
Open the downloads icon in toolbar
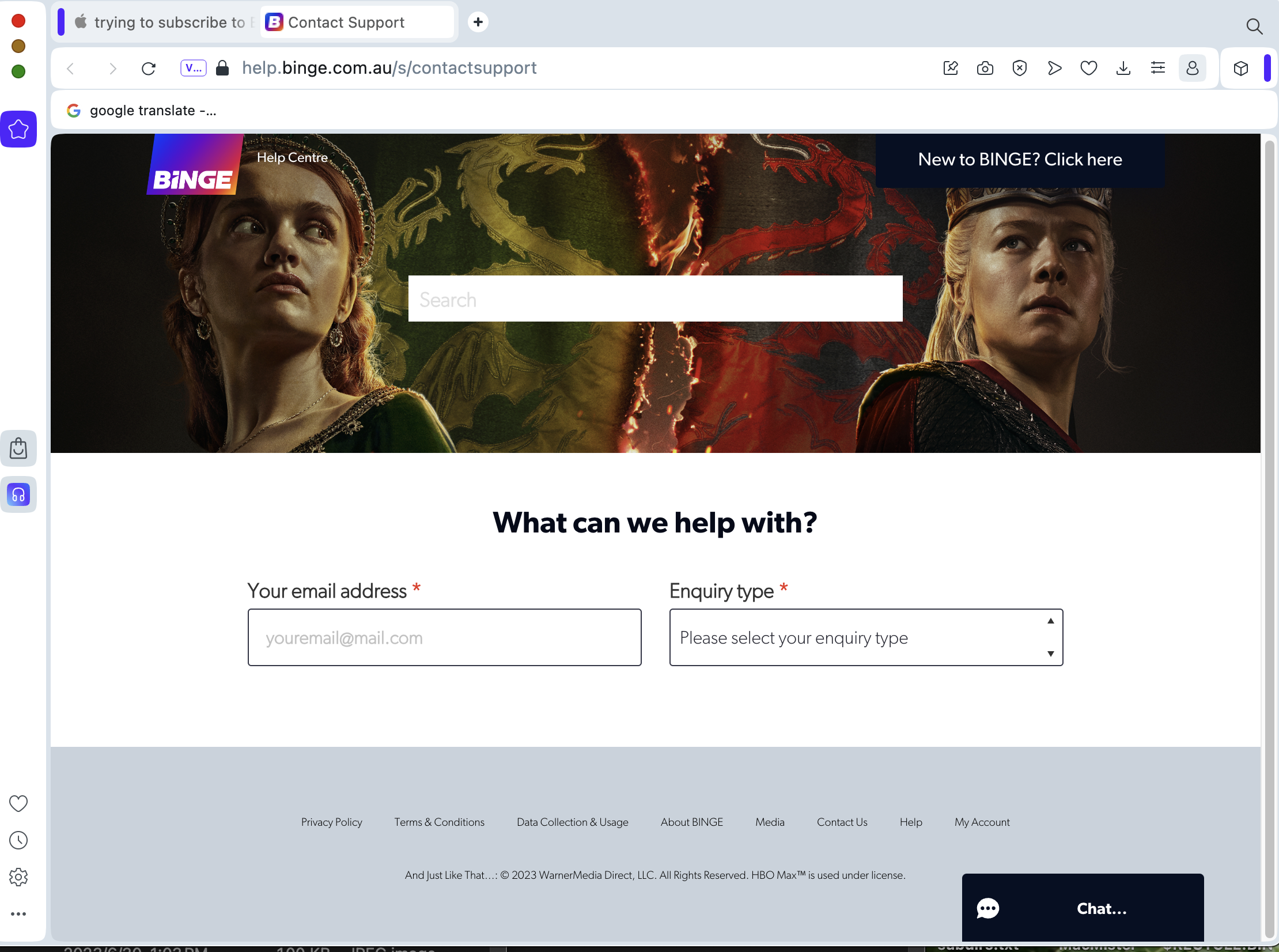(x=1123, y=69)
